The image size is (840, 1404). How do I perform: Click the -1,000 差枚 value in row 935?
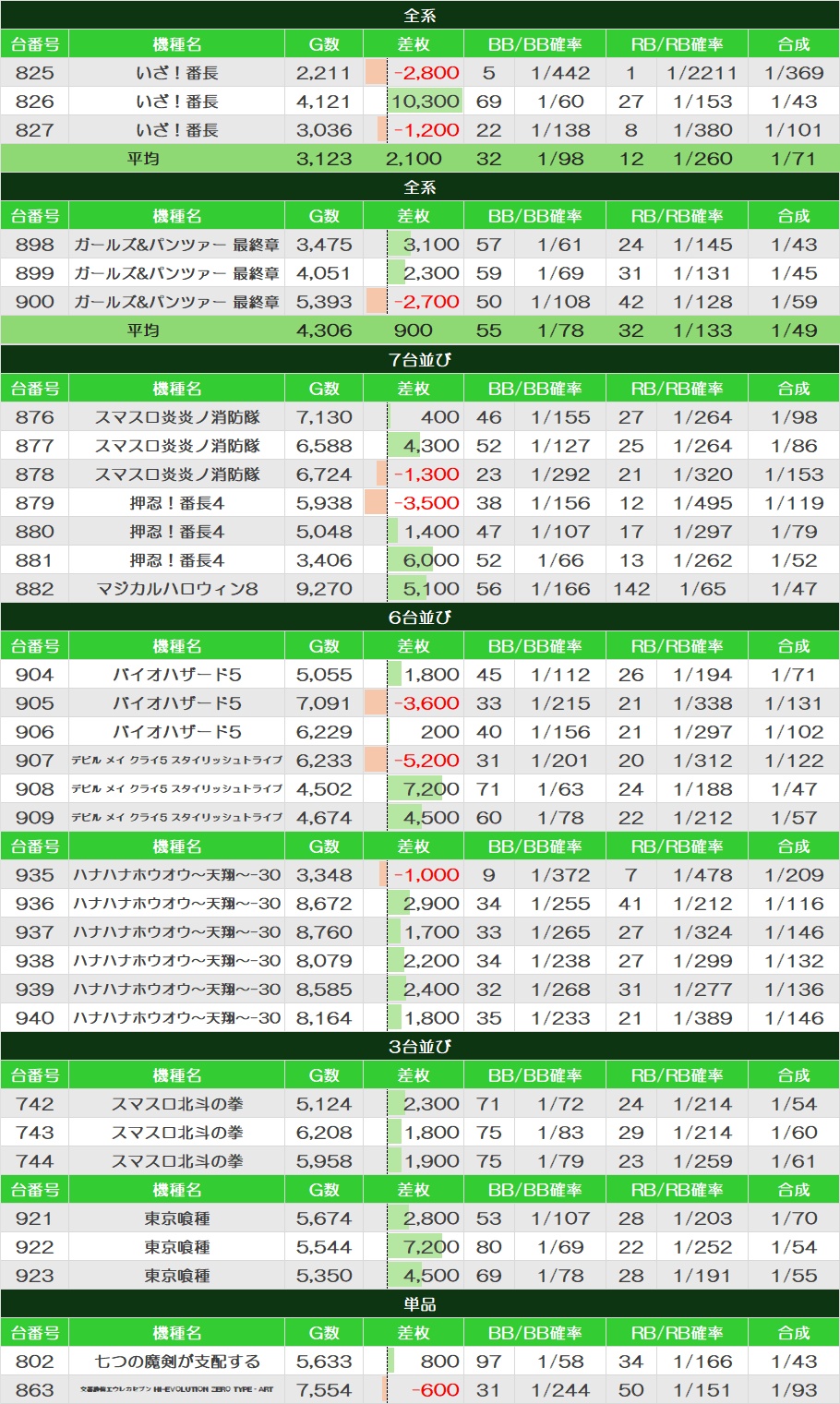(x=426, y=875)
